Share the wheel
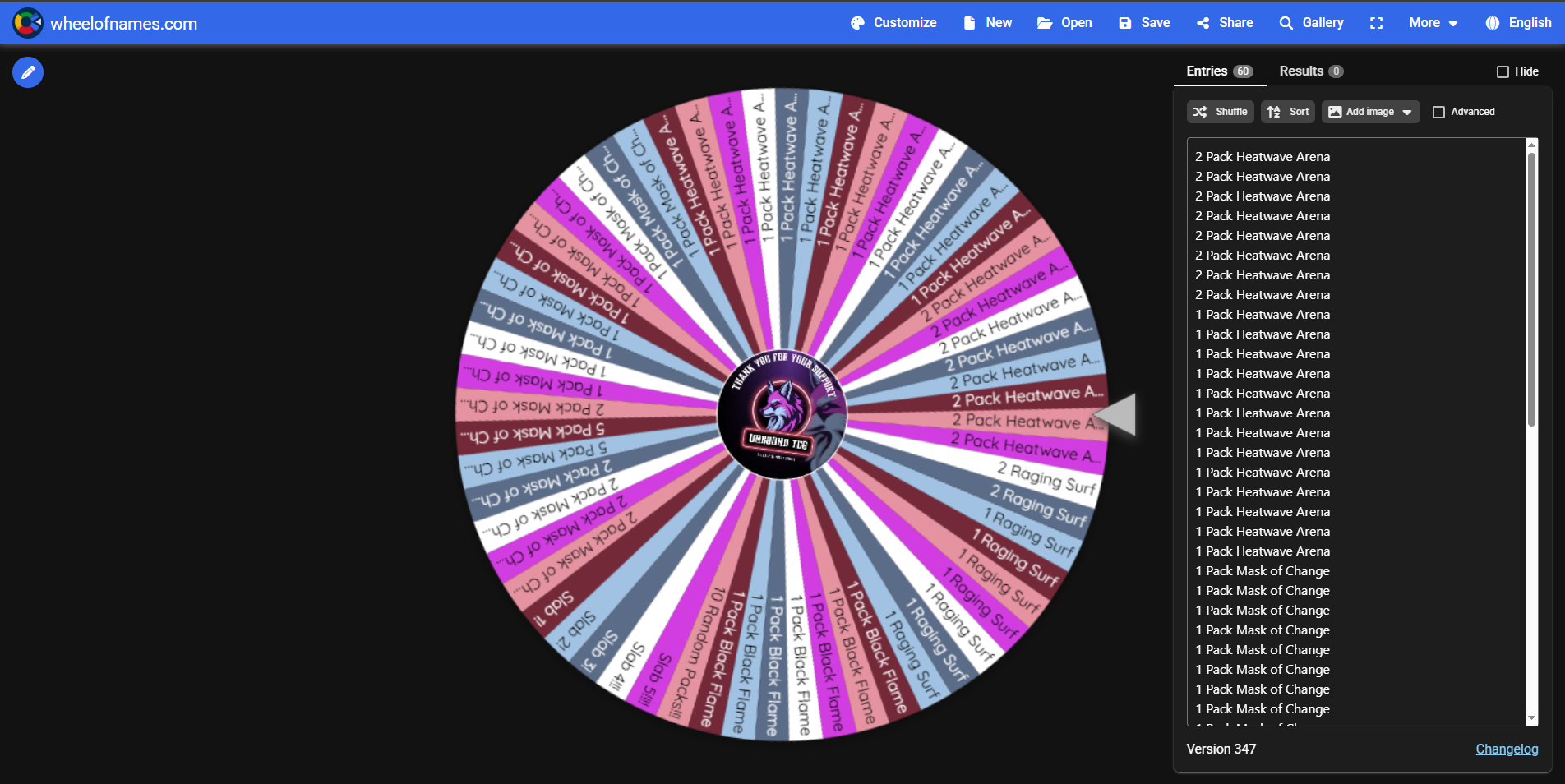The width and height of the screenshot is (1565, 784). pos(1225,23)
